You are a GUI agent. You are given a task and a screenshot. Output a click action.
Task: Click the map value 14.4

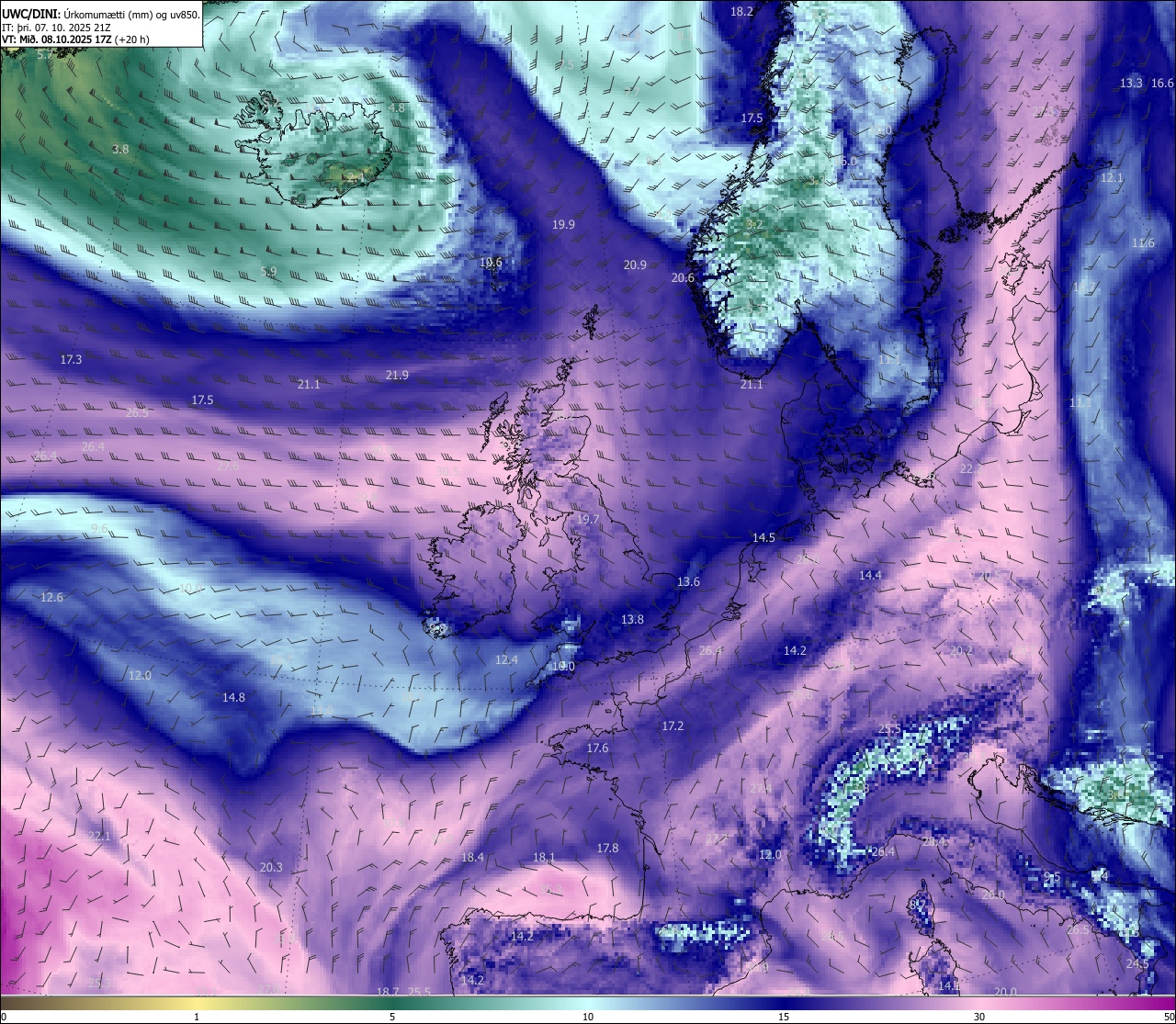(x=870, y=576)
